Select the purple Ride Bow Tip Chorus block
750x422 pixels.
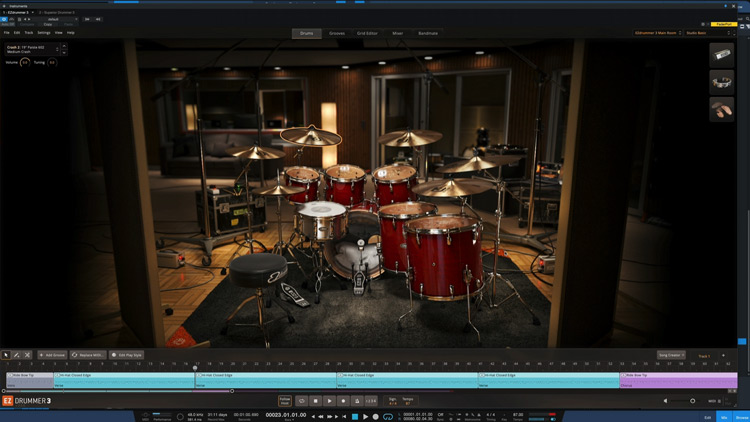(678, 380)
